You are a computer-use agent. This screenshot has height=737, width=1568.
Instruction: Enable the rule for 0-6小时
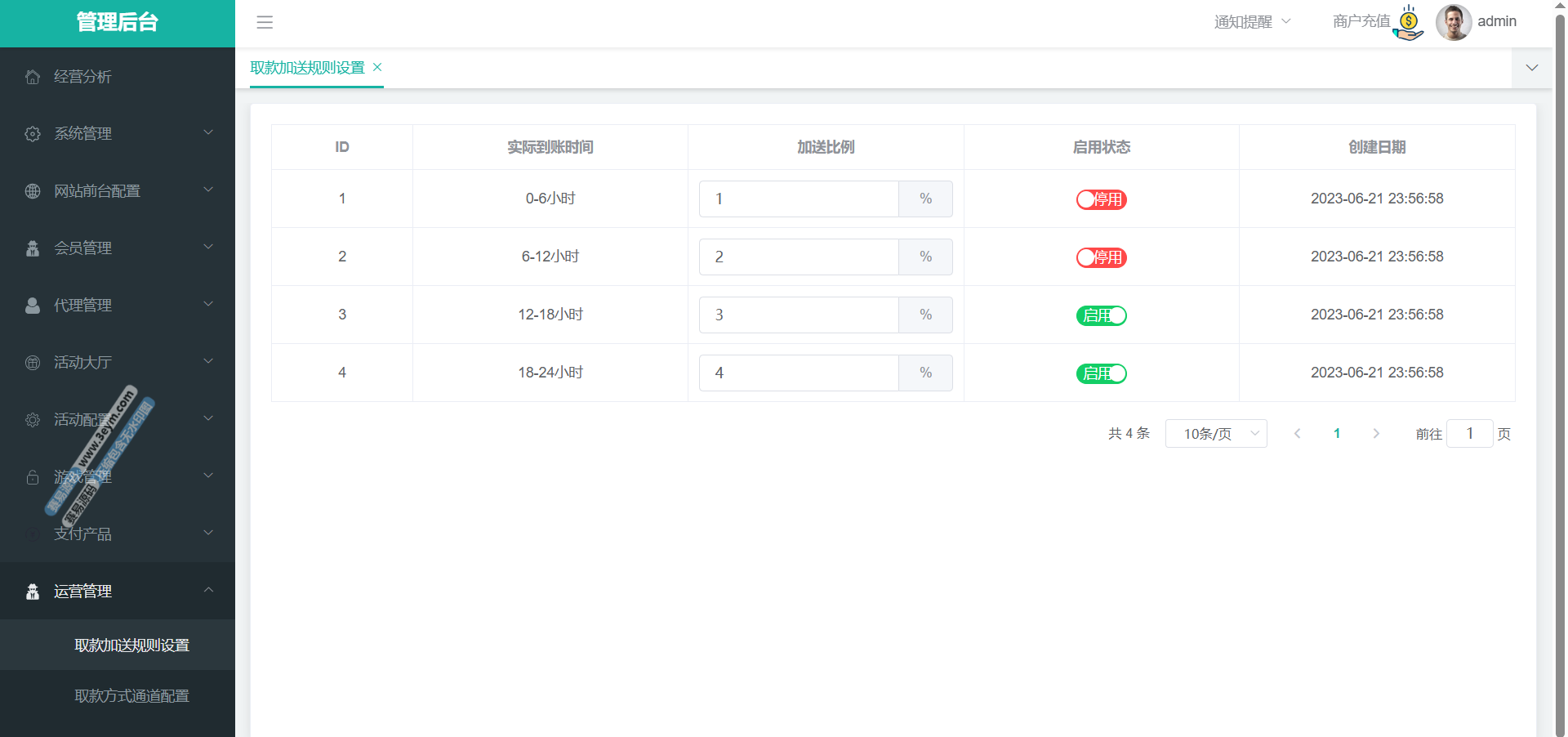coord(1101,199)
